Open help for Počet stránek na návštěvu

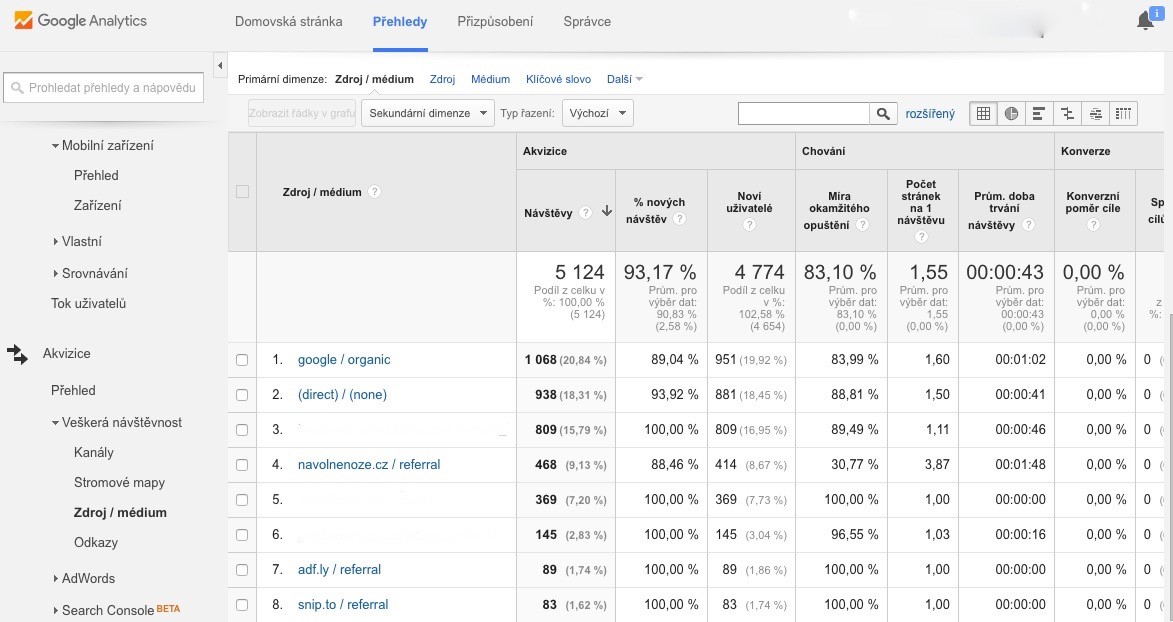pyautogui.click(x=922, y=237)
